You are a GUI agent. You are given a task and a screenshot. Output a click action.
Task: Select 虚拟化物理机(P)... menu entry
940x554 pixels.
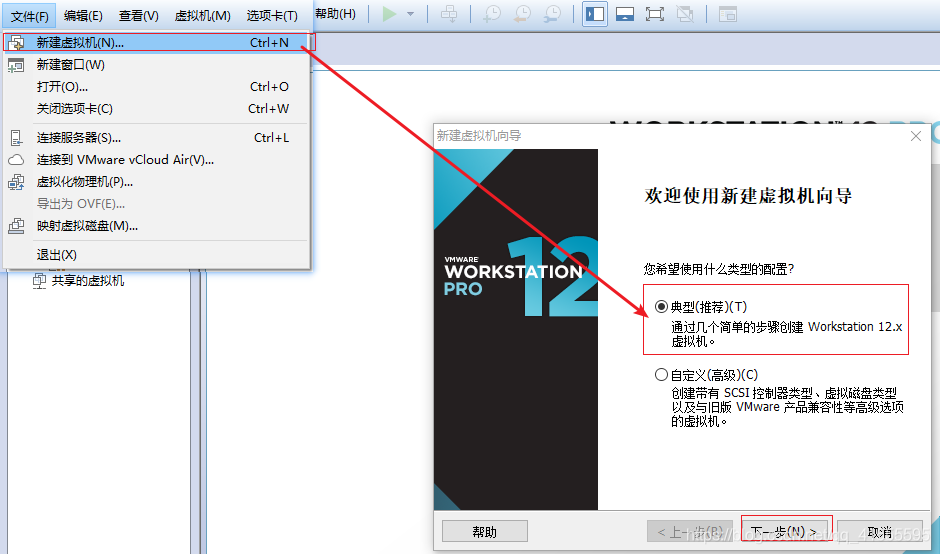pyautogui.click(x=157, y=182)
